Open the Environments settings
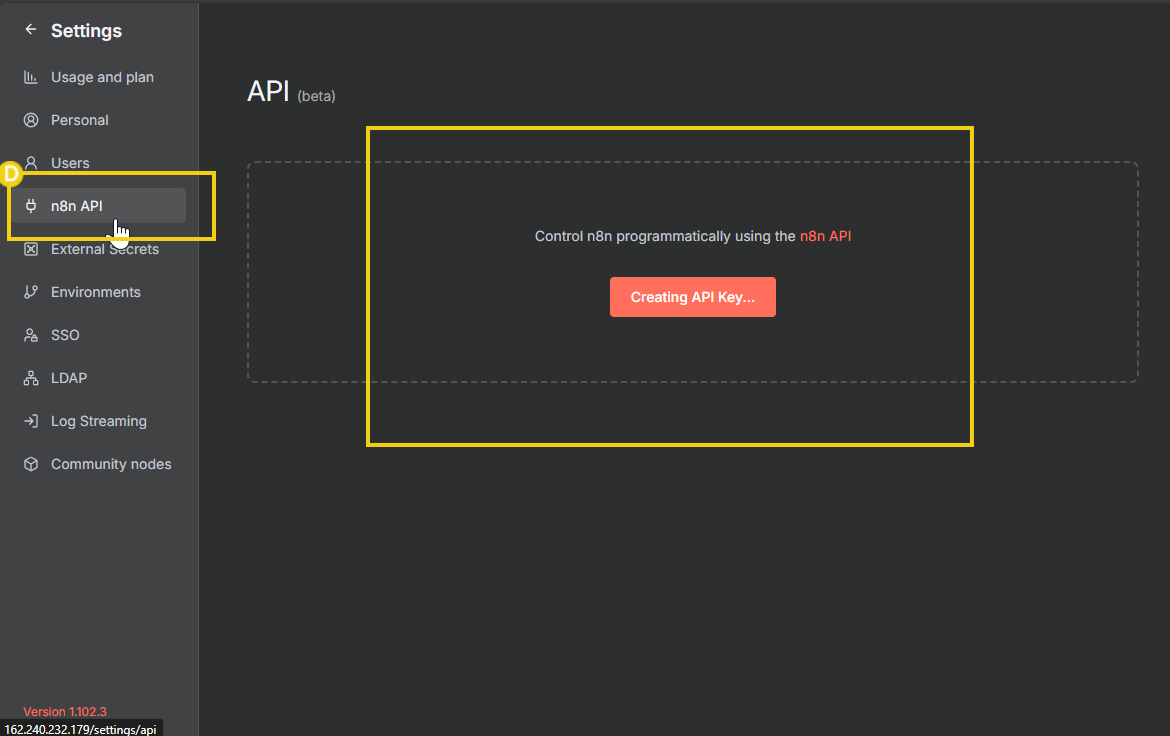This screenshot has height=736, width=1170. (x=98, y=292)
